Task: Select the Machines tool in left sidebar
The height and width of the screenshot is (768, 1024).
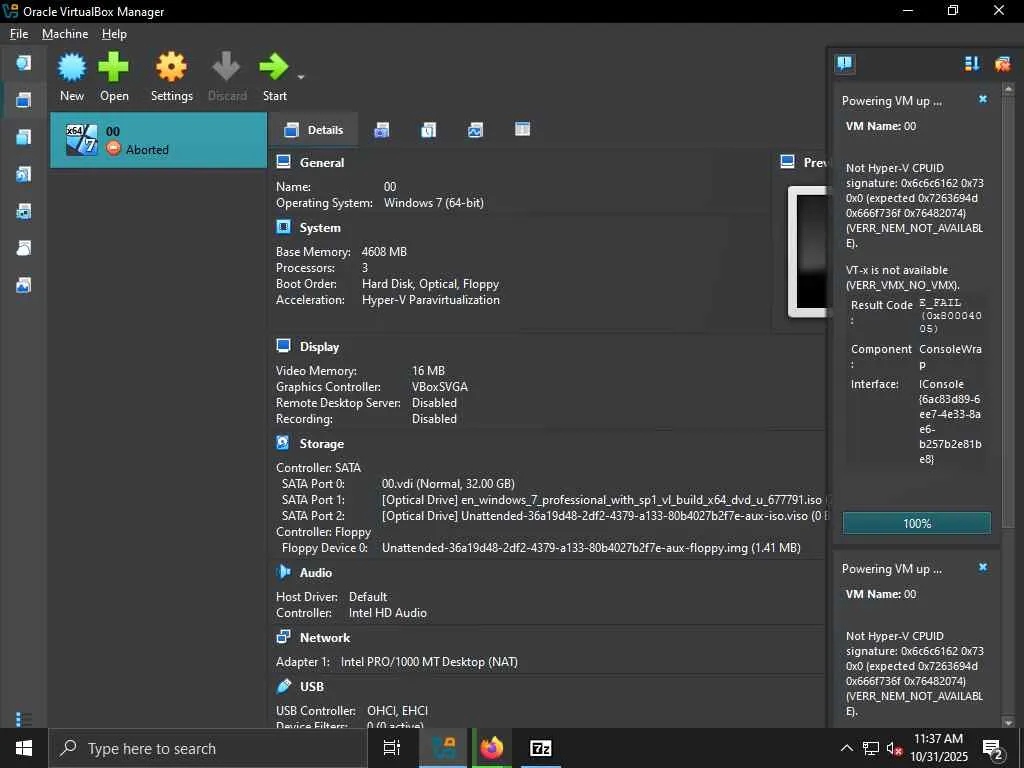Action: coord(24,100)
